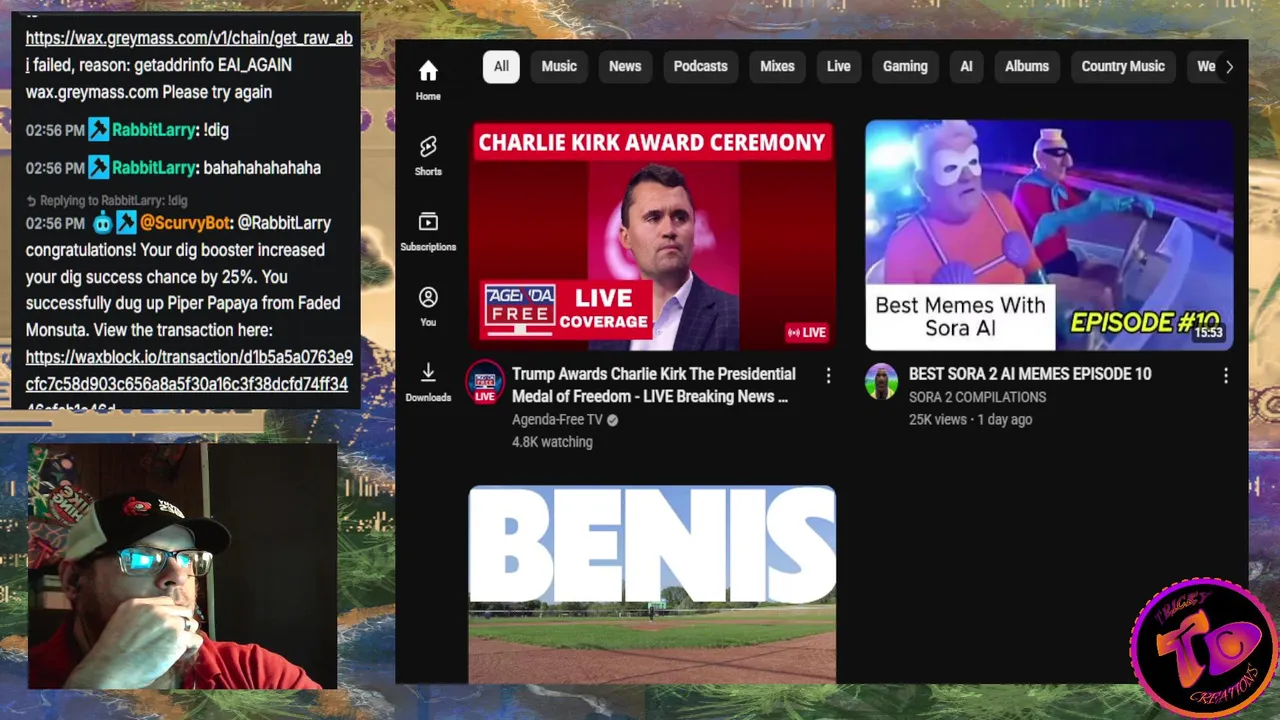
Task: Open YouTube Home in the sidebar
Action: click(x=428, y=81)
